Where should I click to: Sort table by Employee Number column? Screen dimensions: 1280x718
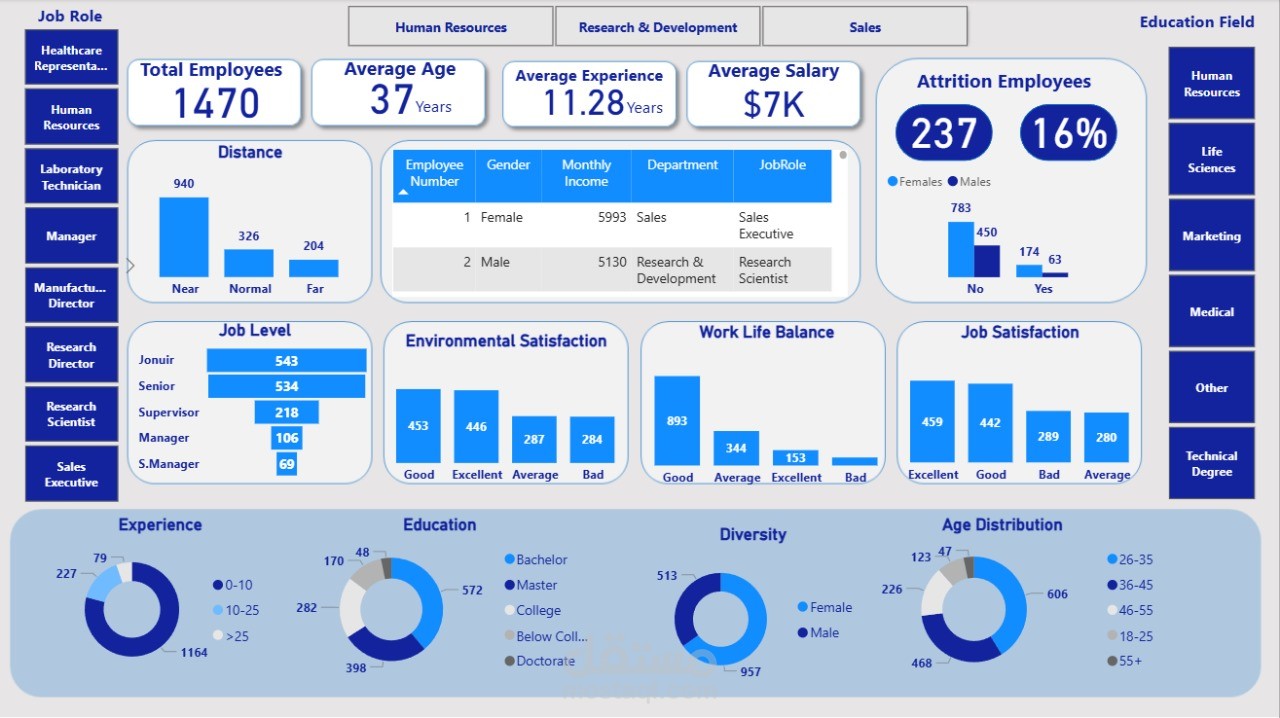(x=434, y=175)
